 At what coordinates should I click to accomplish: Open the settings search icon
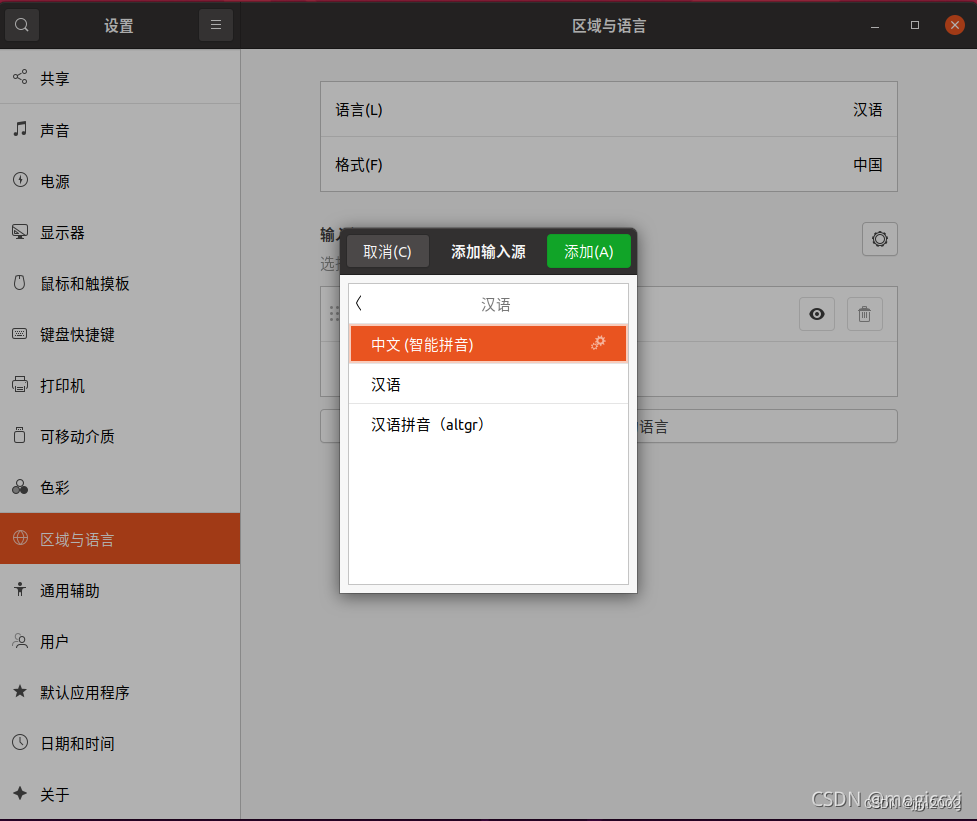pos(22,25)
